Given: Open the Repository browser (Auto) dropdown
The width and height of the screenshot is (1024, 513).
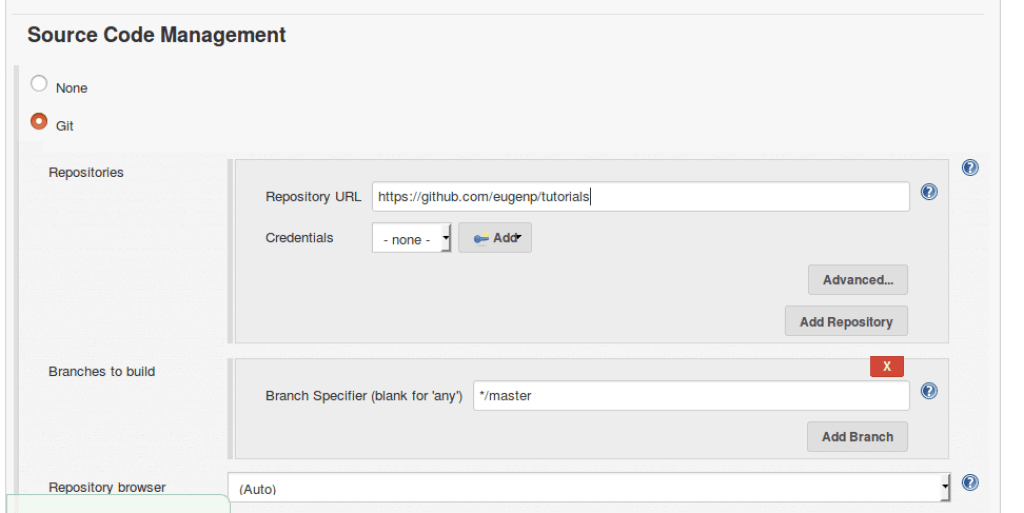Looking at the screenshot, I should (x=589, y=488).
